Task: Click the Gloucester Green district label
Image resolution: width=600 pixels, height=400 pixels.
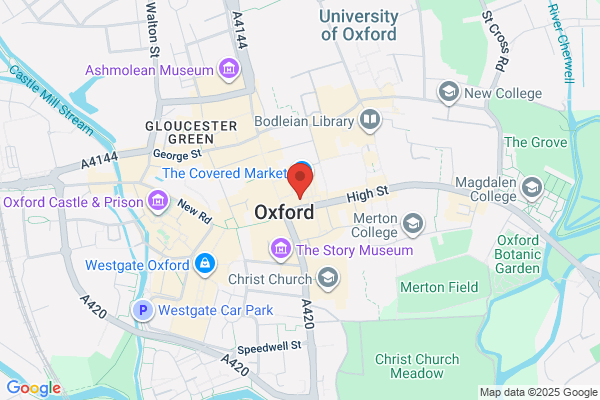Action: tap(191, 132)
